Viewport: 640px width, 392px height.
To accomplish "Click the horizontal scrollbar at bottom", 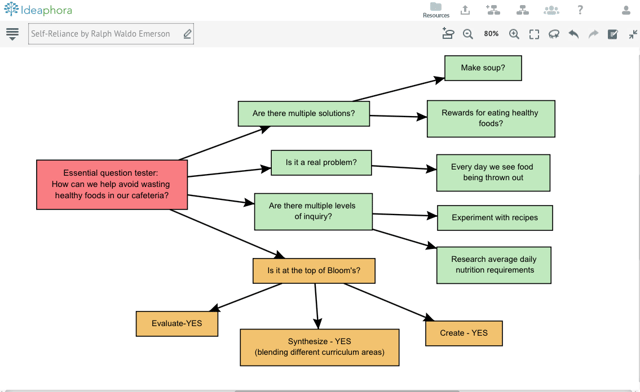I will click(347, 390).
